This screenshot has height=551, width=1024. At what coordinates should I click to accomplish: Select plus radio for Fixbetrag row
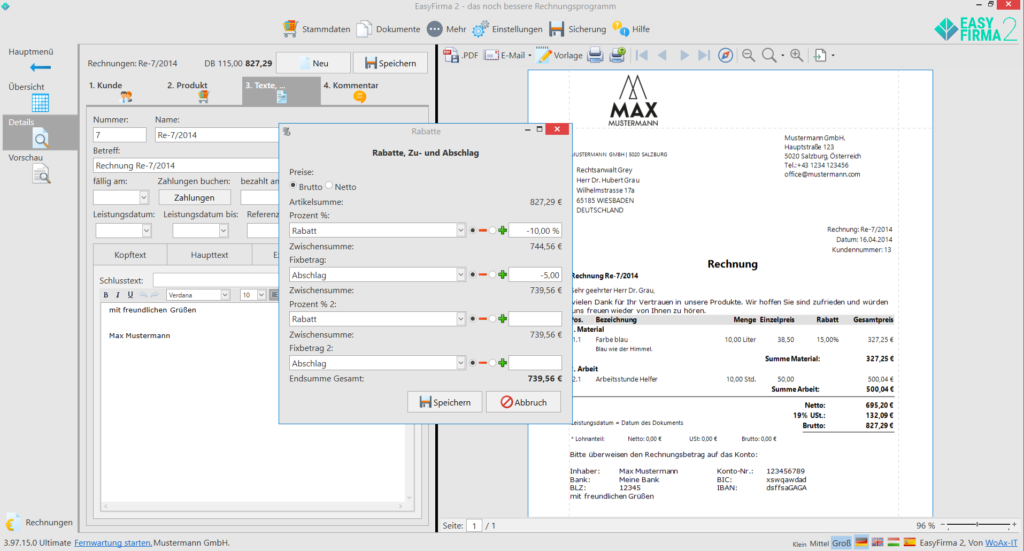492,275
